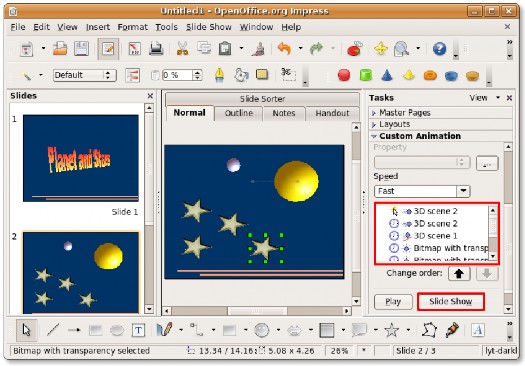Open the Slide Show menu

tap(209, 27)
